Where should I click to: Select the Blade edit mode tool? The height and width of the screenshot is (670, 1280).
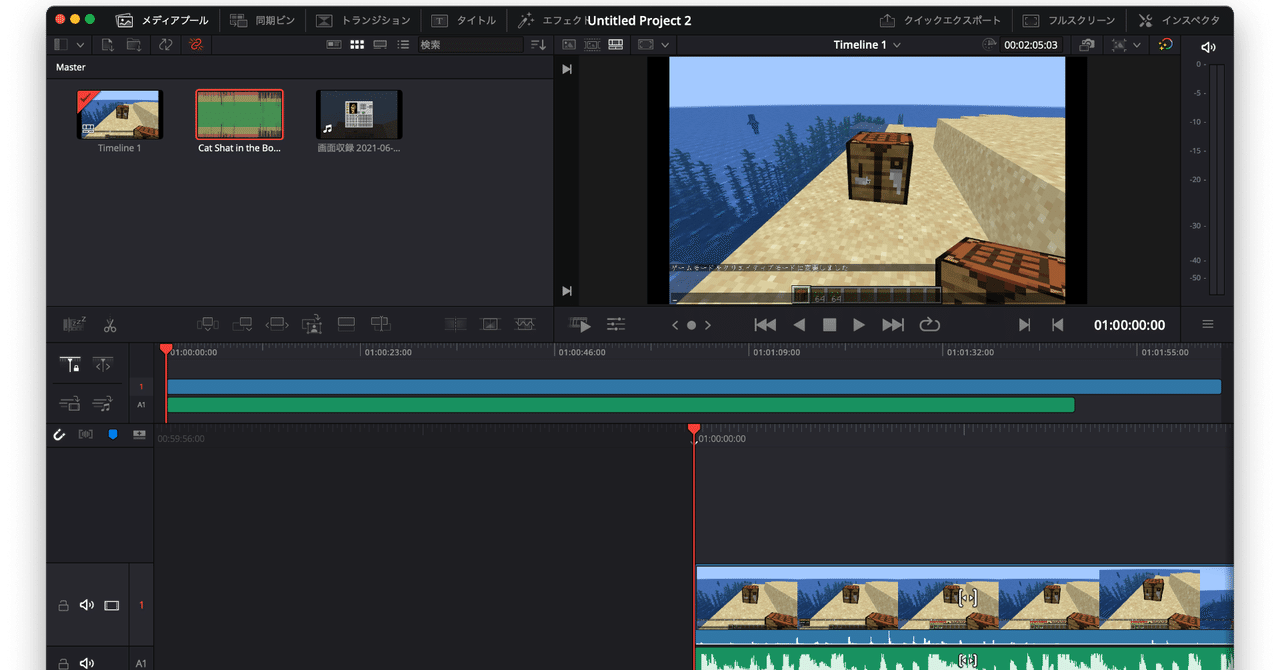pos(110,324)
